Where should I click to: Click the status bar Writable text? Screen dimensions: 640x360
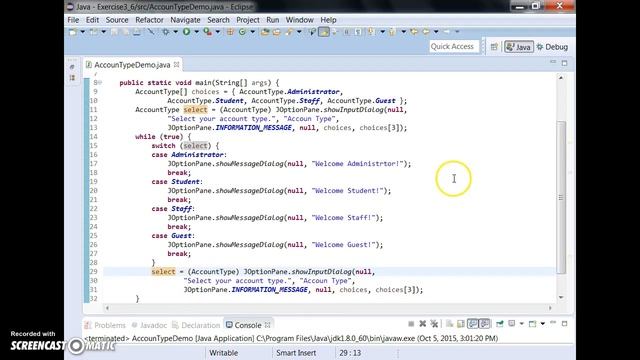tap(224, 353)
